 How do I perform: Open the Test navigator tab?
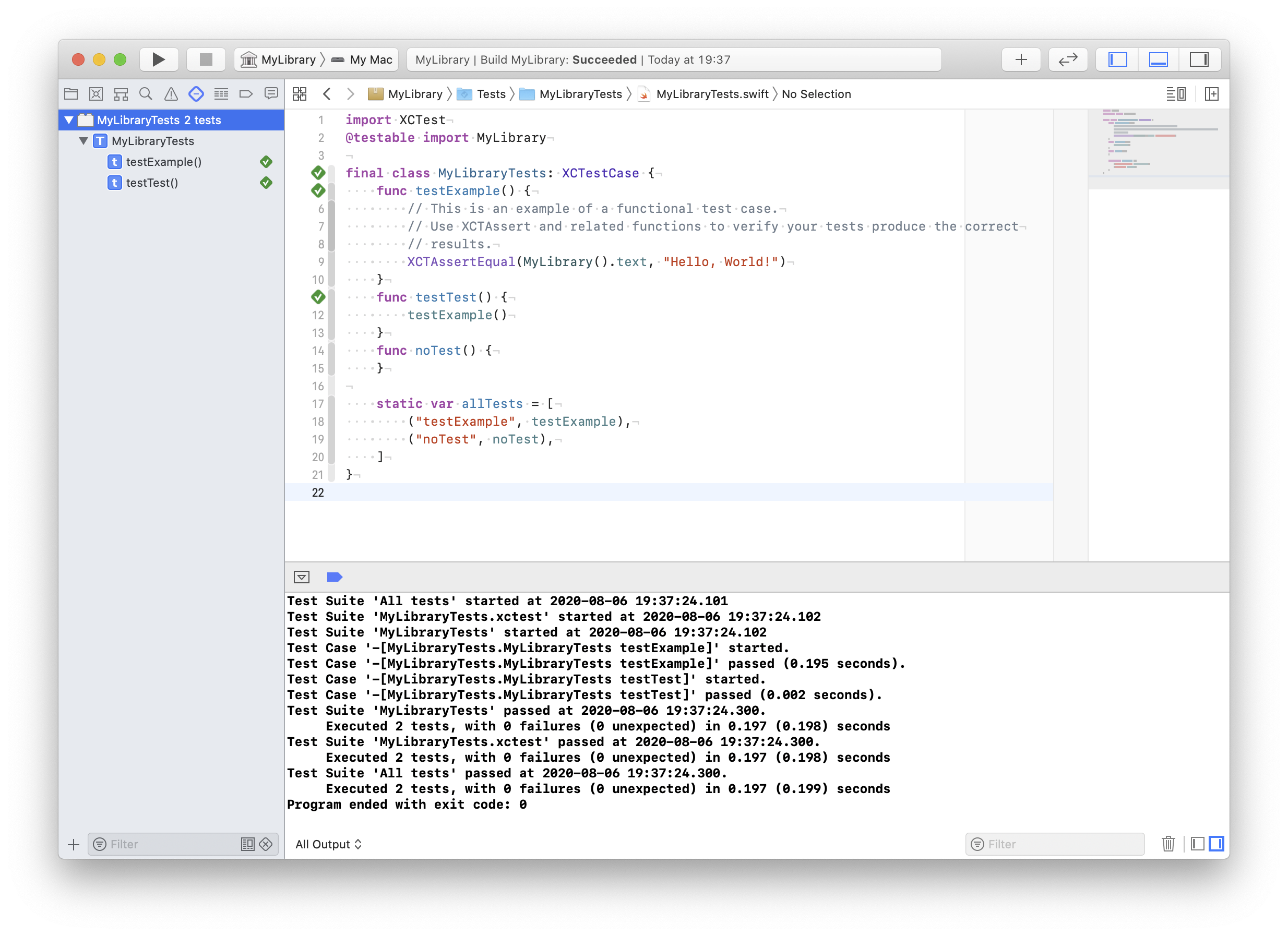196,94
